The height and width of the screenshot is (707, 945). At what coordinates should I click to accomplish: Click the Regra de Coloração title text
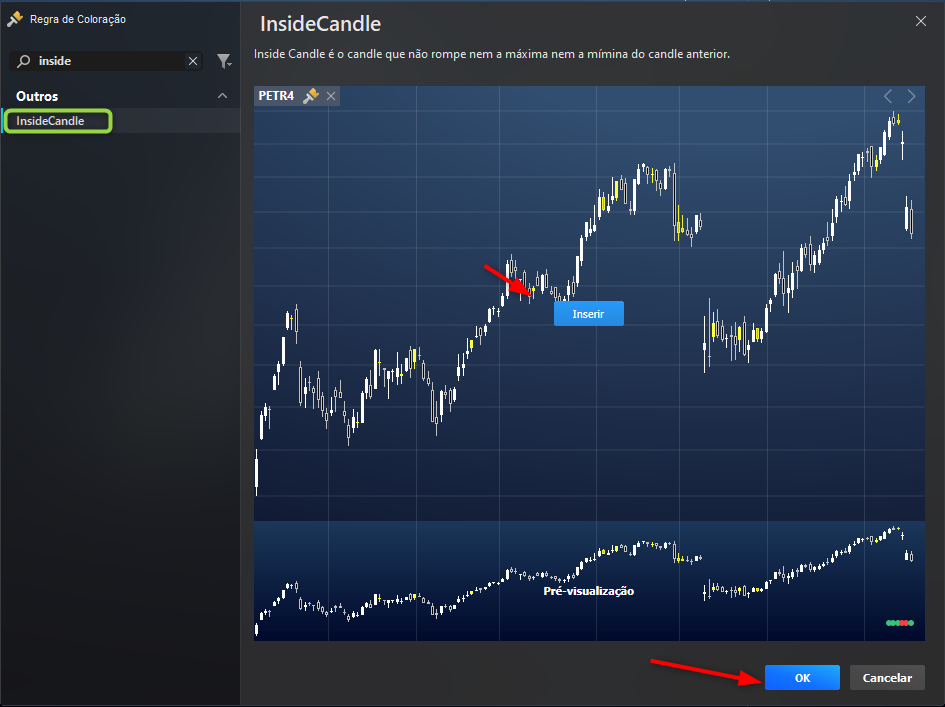pos(78,19)
